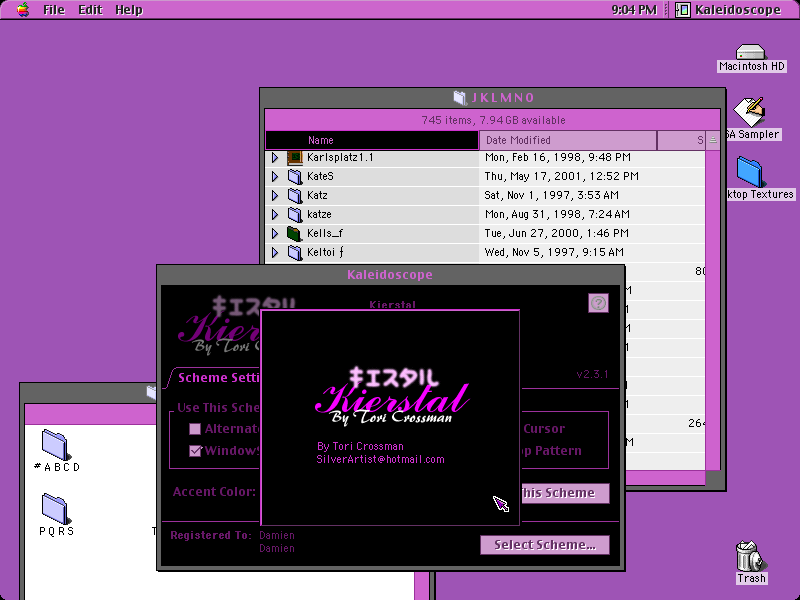
Task: Dismiss the Kierstal splash logo image
Action: pos(392,396)
